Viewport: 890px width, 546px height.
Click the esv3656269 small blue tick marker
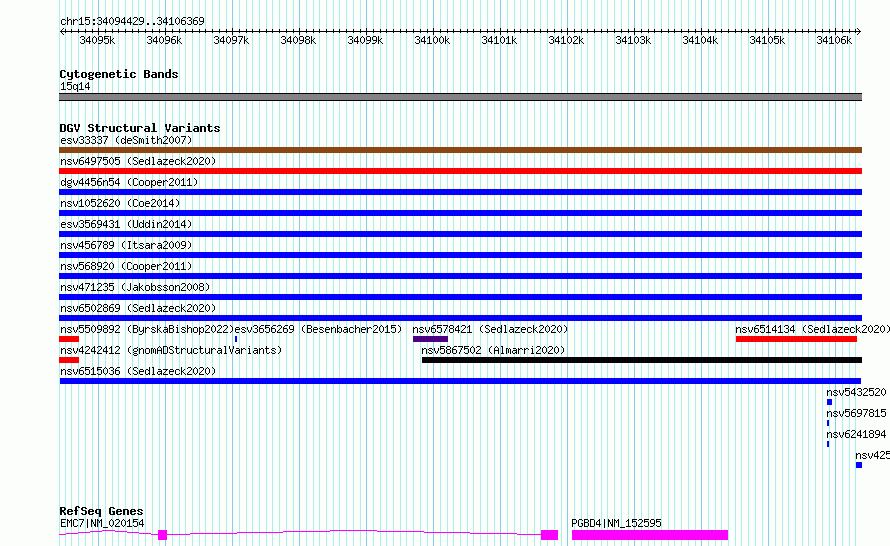(x=236, y=339)
